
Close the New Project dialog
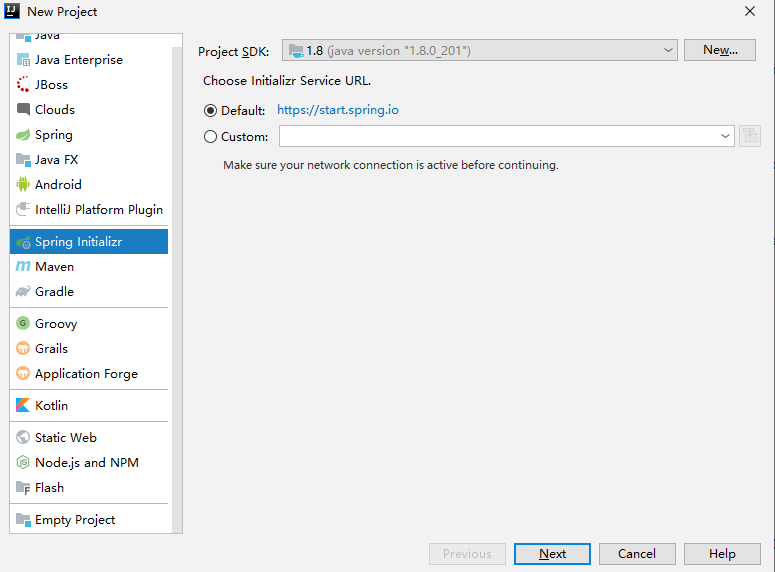750,11
